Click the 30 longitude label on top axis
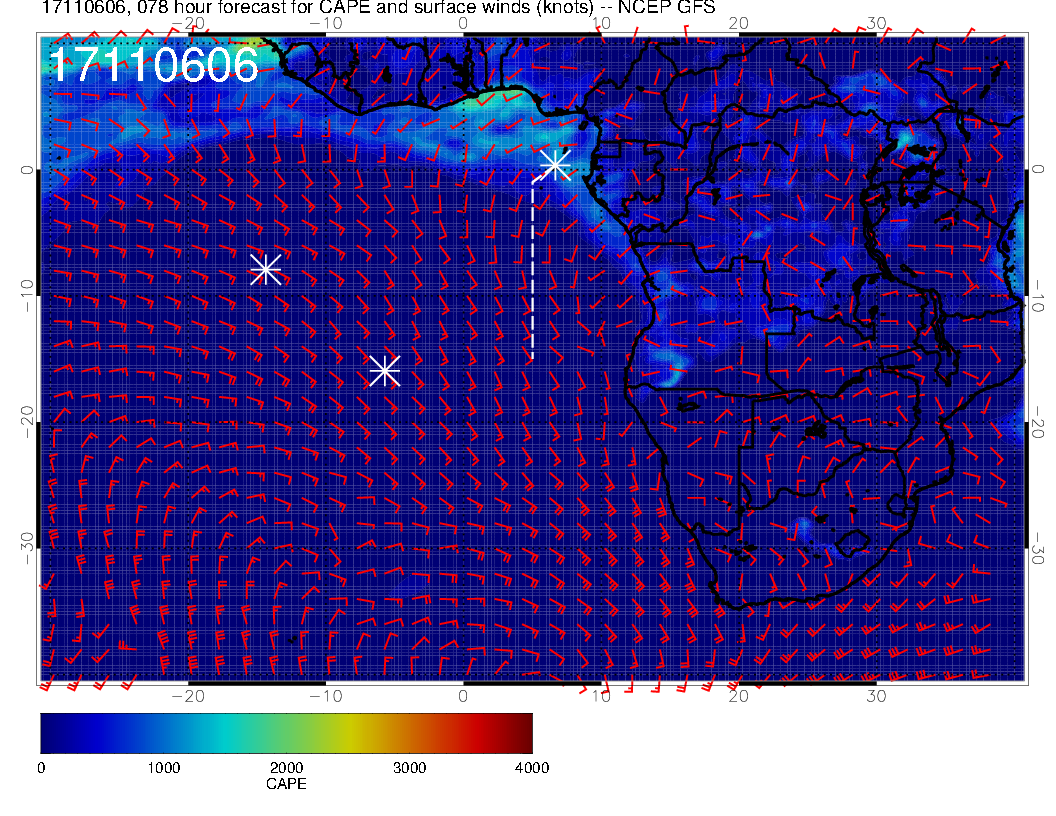1056x816 pixels. pyautogui.click(x=876, y=23)
